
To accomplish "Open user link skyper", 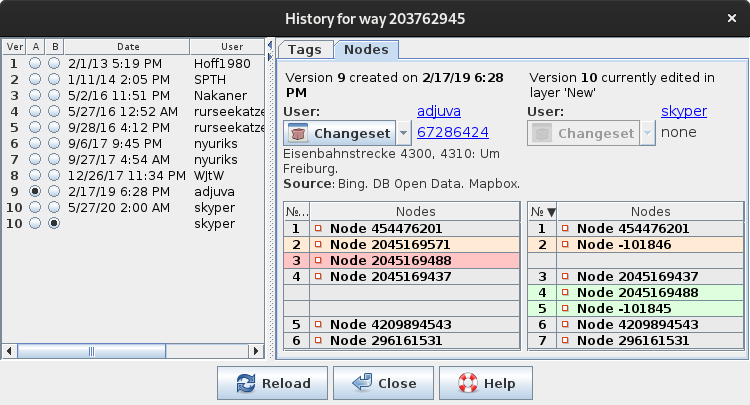I will pos(684,111).
